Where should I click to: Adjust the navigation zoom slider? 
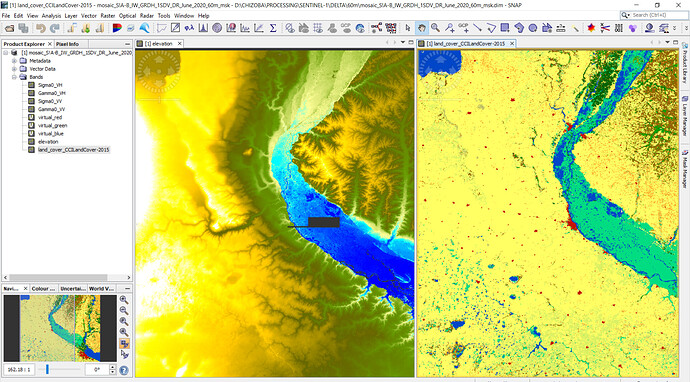tap(47, 370)
